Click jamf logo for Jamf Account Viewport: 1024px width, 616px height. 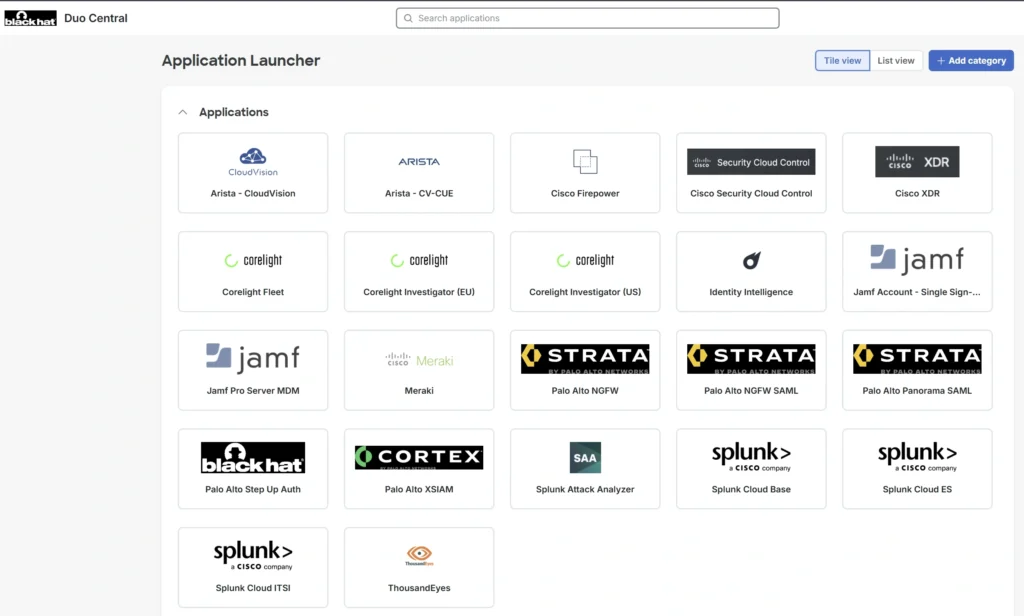pyautogui.click(x=917, y=259)
